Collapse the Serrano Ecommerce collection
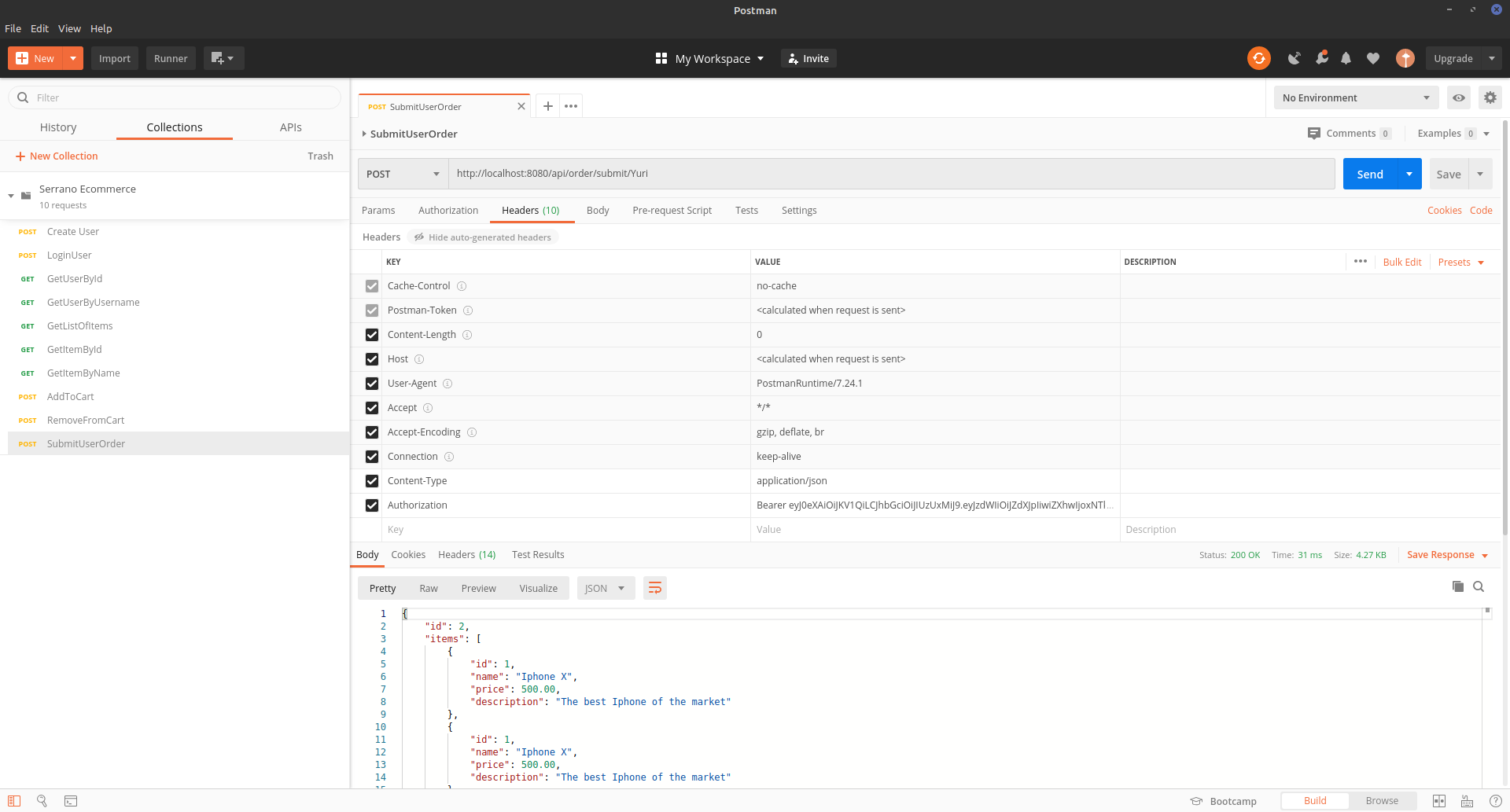 11,196
